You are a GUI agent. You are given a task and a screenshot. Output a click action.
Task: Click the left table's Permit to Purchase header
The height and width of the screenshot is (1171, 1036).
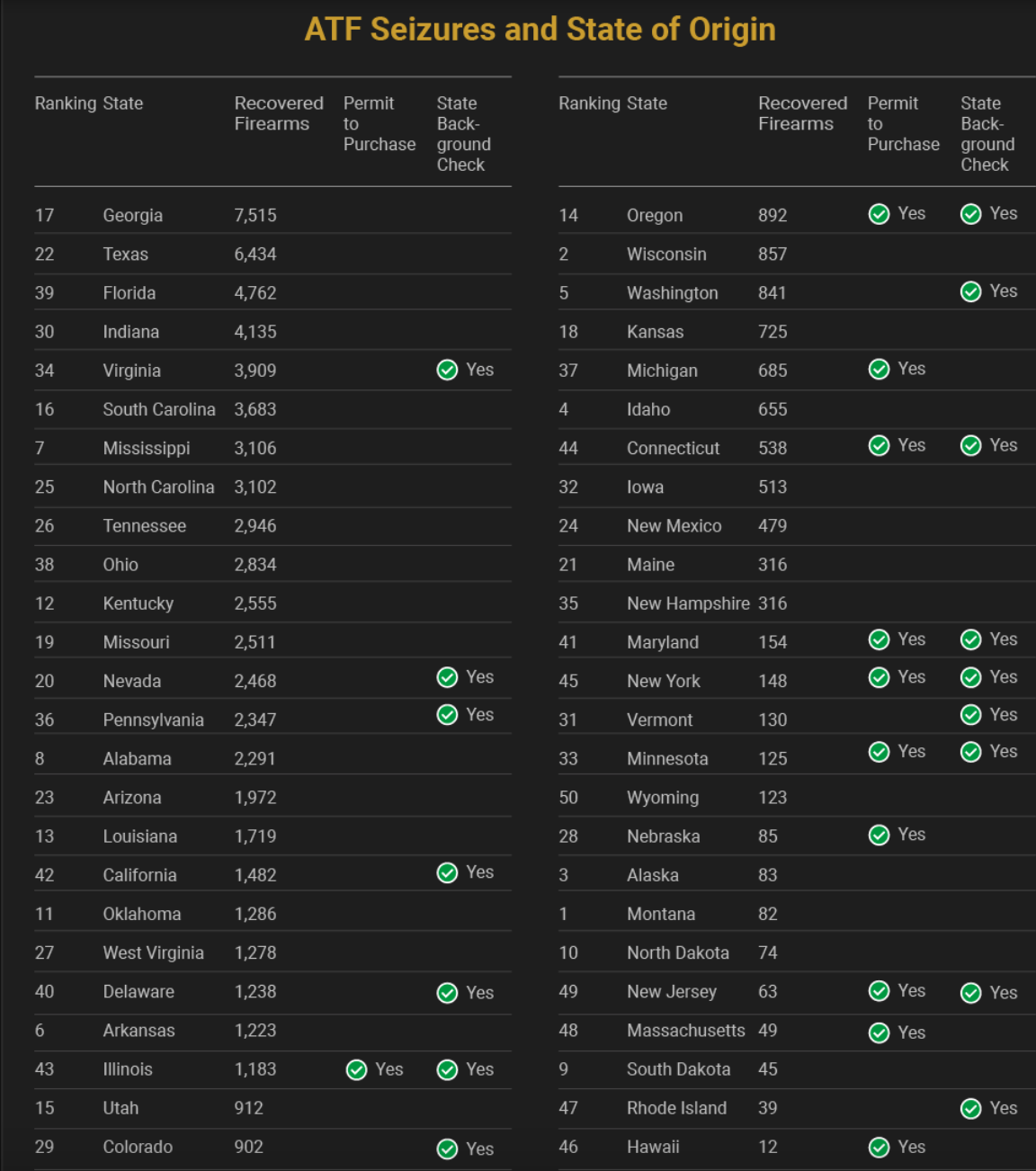tap(379, 123)
